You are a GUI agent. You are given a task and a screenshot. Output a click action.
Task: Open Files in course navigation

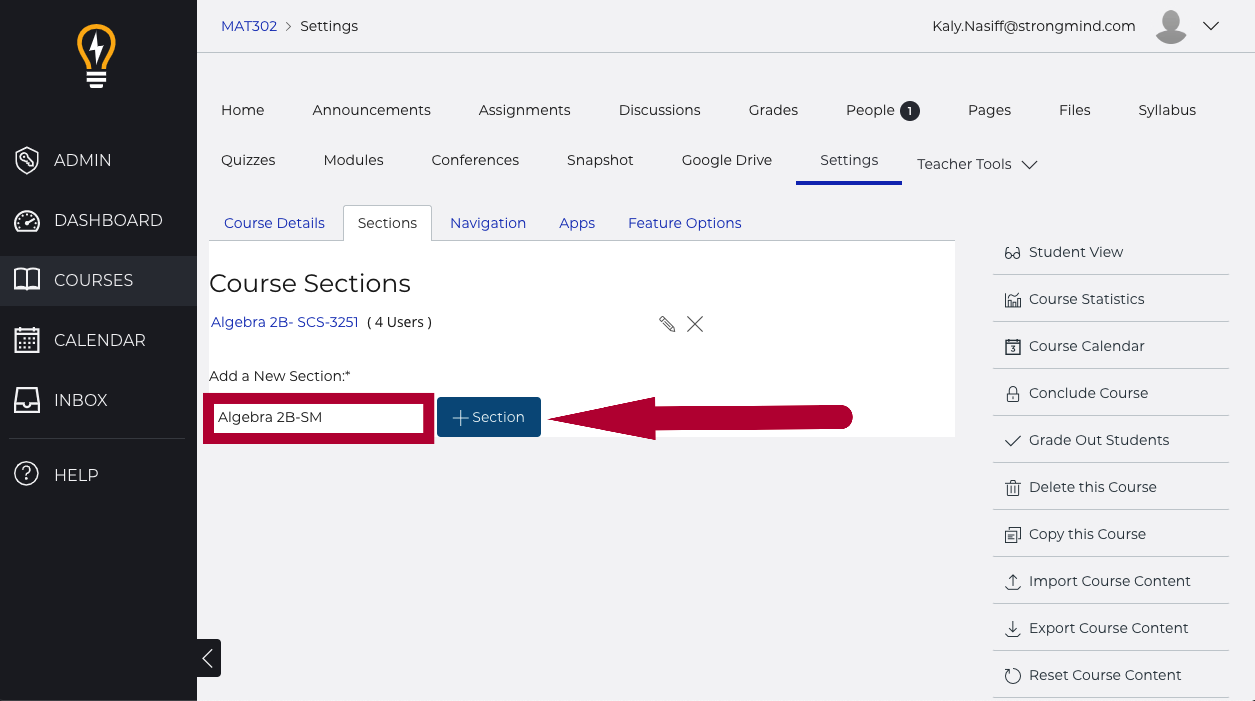[x=1075, y=110]
